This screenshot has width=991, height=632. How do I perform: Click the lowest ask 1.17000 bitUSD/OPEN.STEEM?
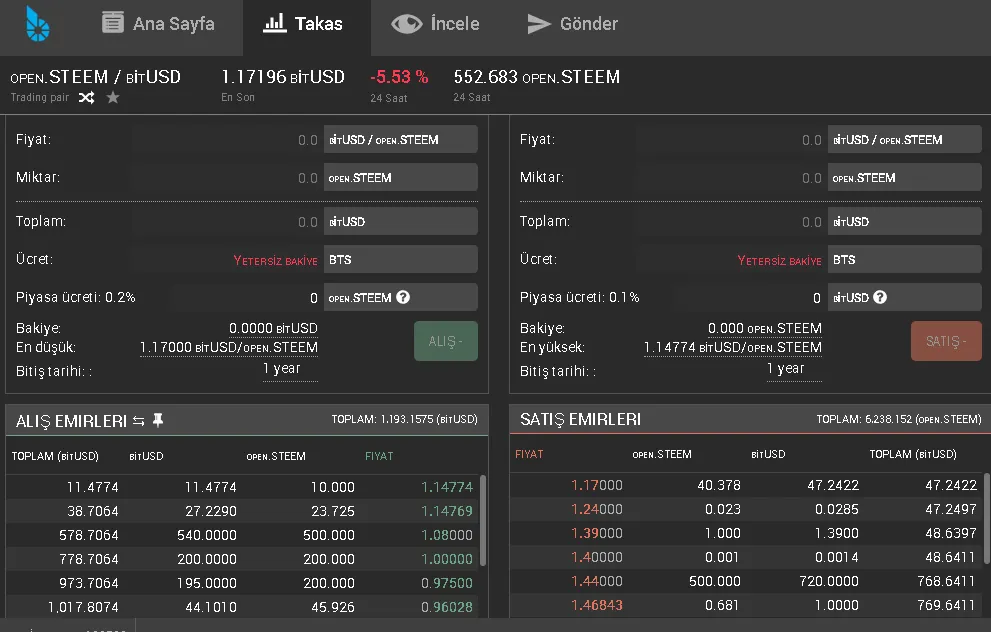point(229,348)
